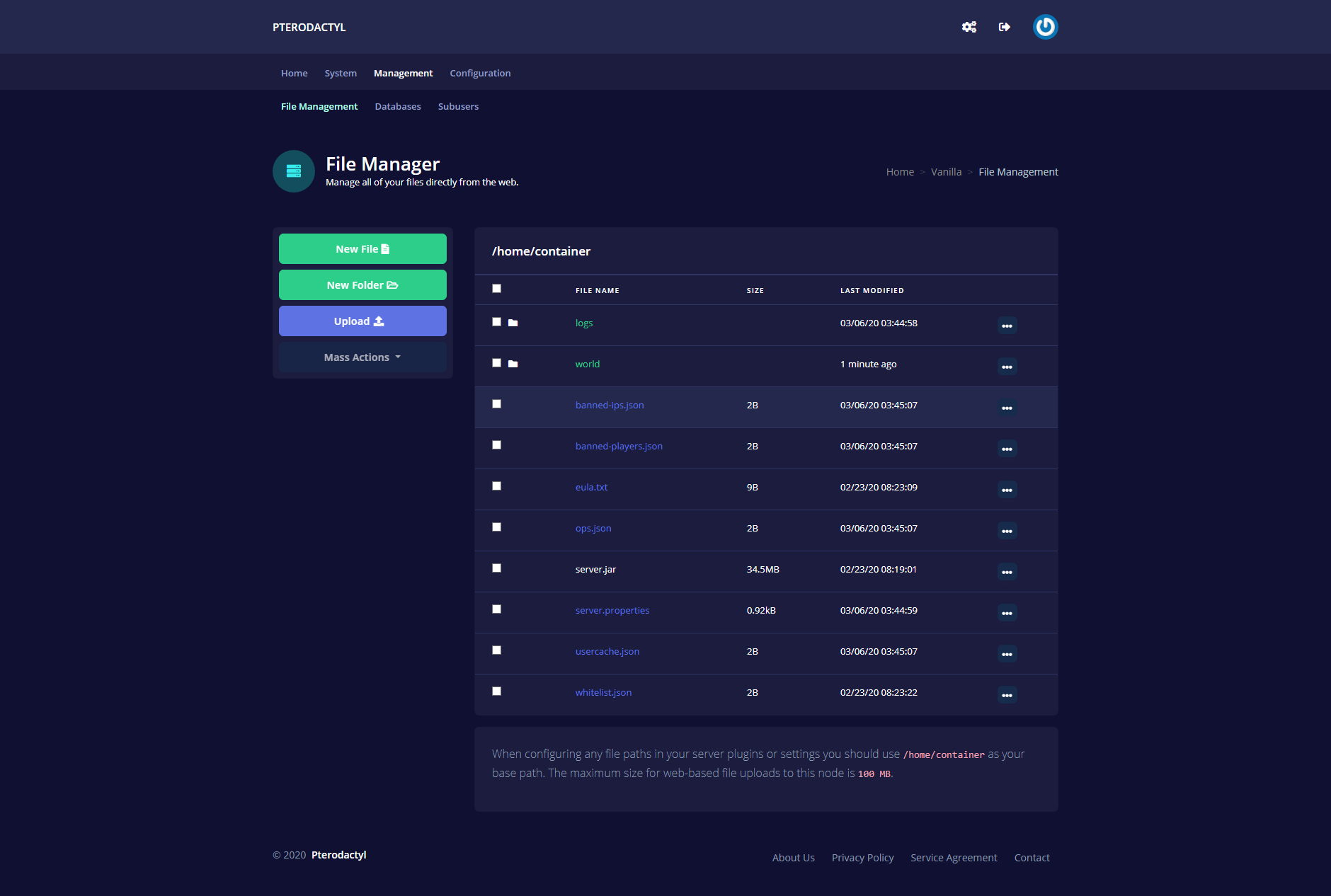Open actions dropdown for server.properties row
This screenshot has height=896, width=1331.
pyautogui.click(x=1007, y=612)
